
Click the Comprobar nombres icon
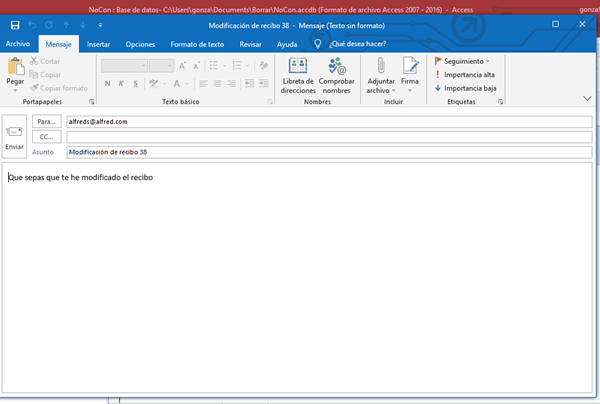click(x=337, y=67)
